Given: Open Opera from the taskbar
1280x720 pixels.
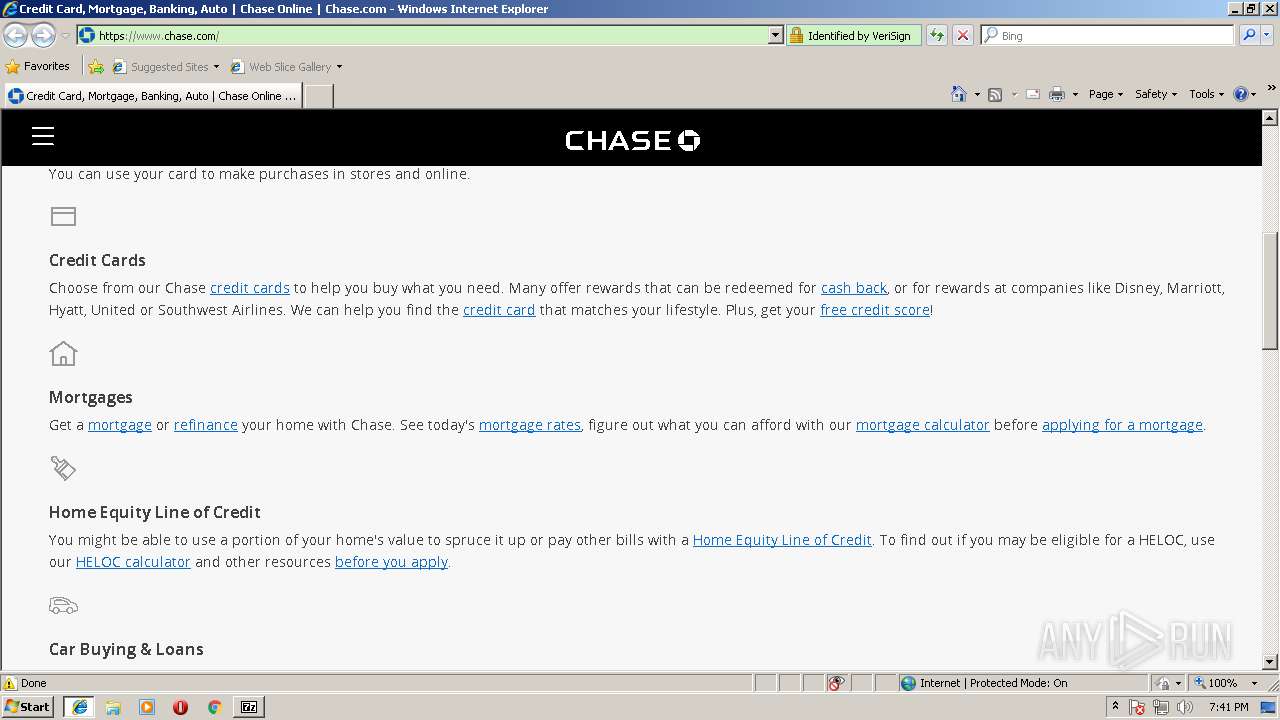Looking at the screenshot, I should tap(181, 707).
